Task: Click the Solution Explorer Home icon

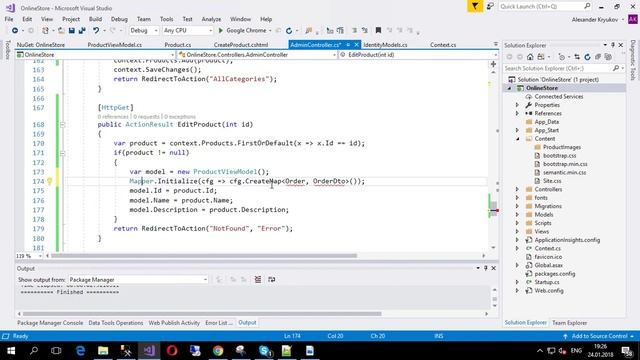Action: coord(530,57)
